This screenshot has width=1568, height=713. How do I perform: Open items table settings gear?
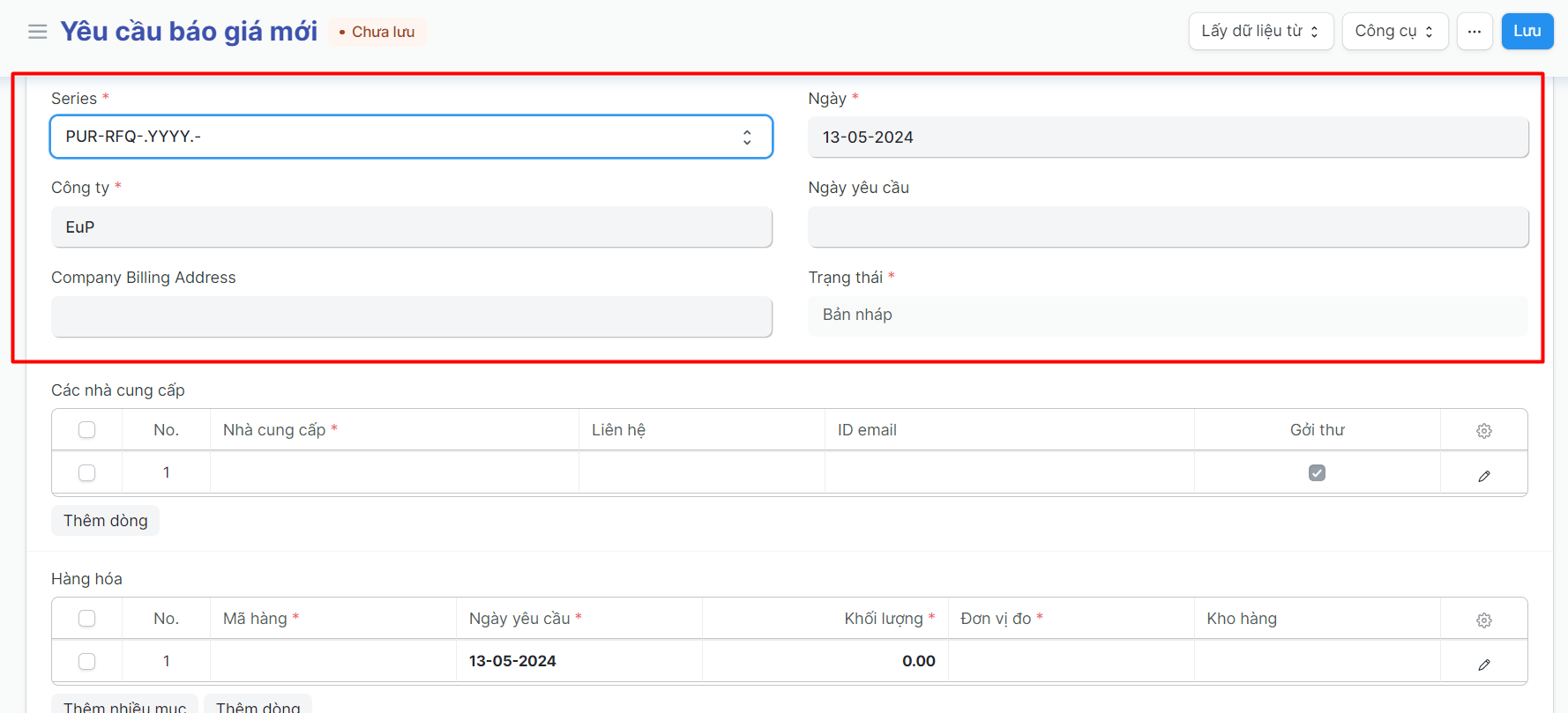1483,620
